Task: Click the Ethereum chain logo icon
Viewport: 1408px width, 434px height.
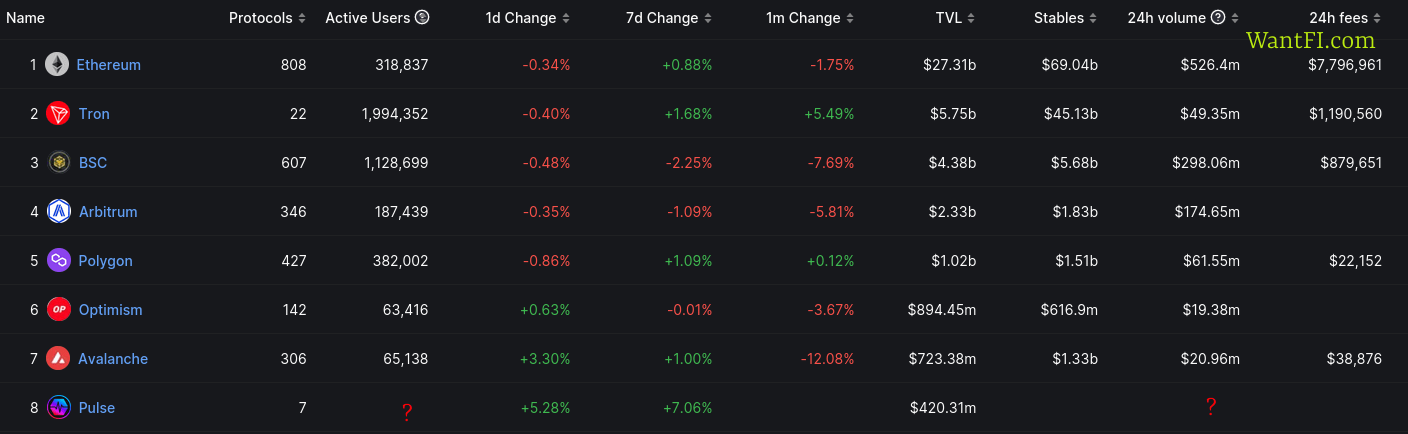Action: point(57,64)
